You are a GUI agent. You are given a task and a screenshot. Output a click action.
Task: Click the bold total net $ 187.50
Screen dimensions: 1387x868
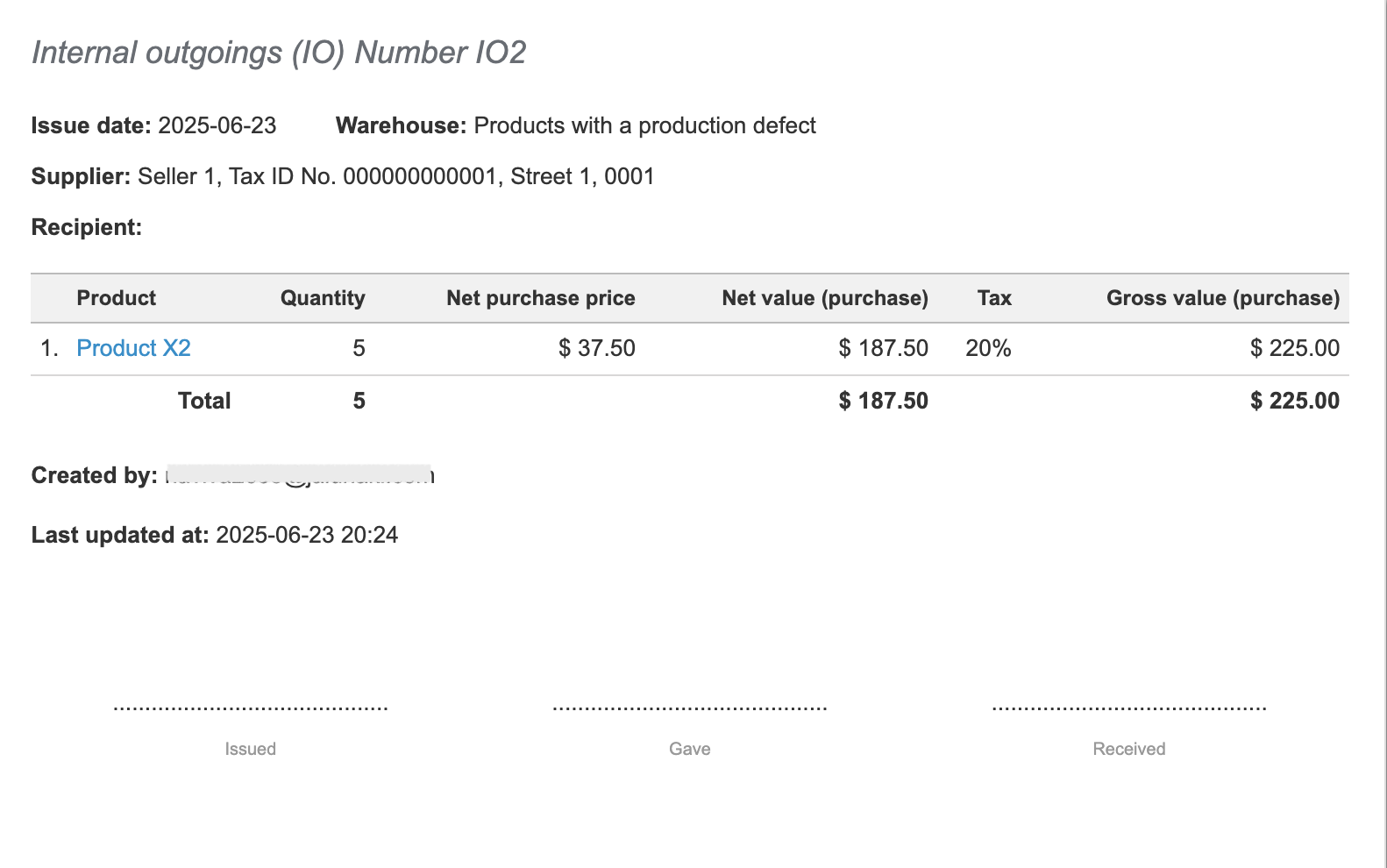883,401
